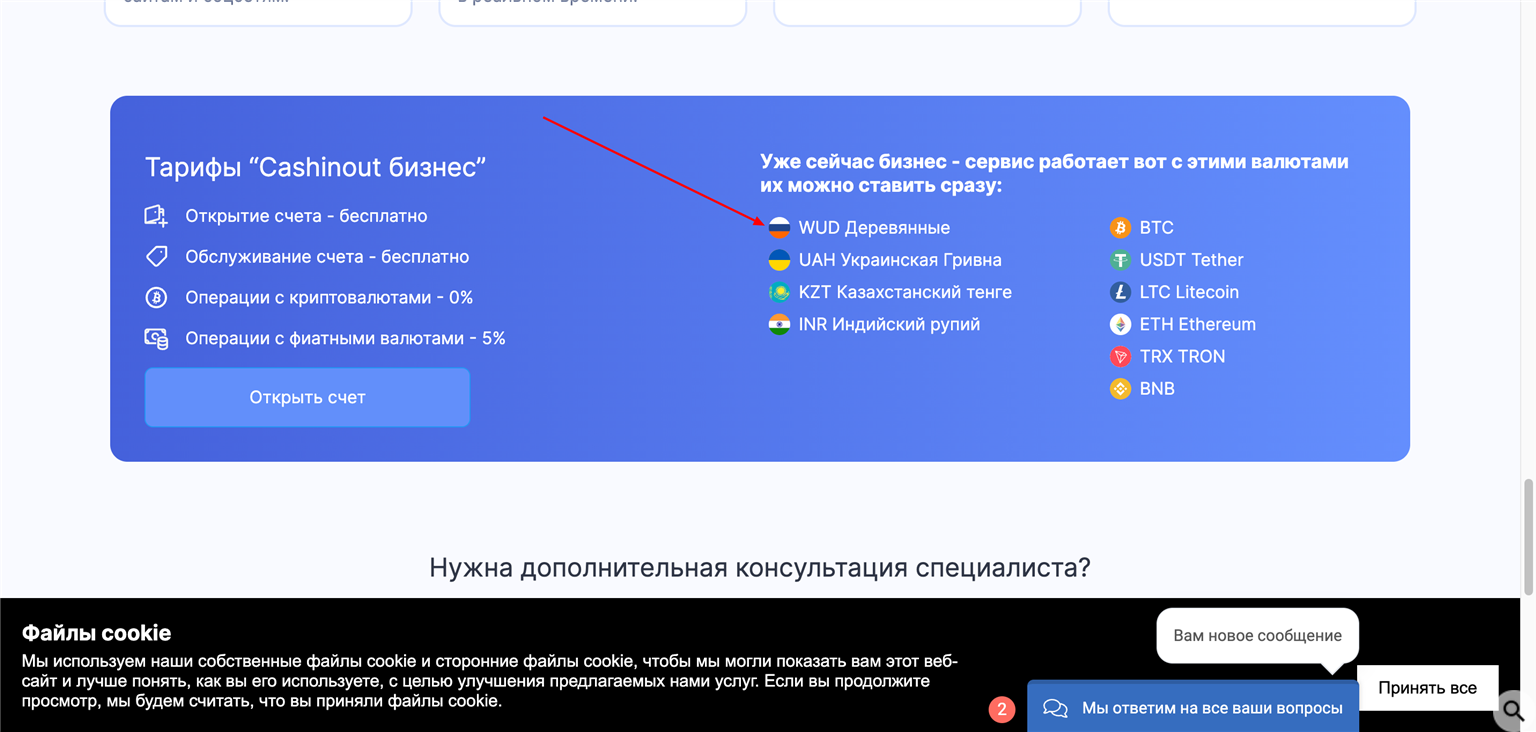Click heading Уже сейчас бизнес - сервис работает
This screenshot has height=732, width=1536.
coord(1054,174)
